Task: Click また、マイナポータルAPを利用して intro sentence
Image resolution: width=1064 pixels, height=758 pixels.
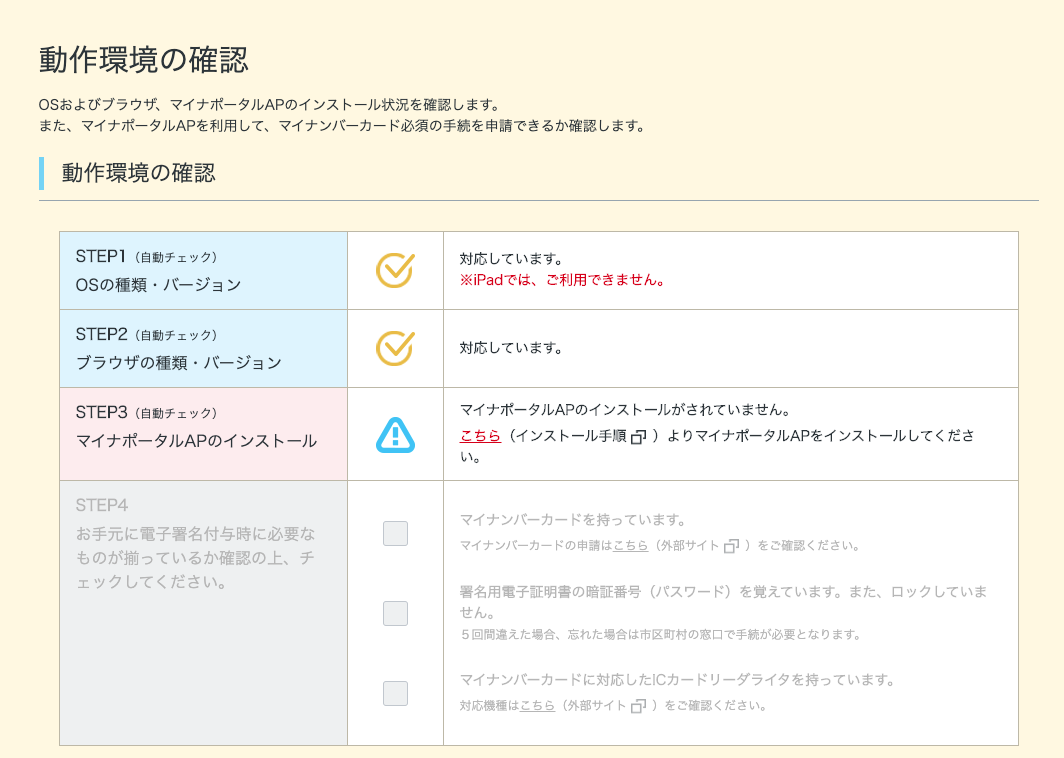Action: [342, 126]
